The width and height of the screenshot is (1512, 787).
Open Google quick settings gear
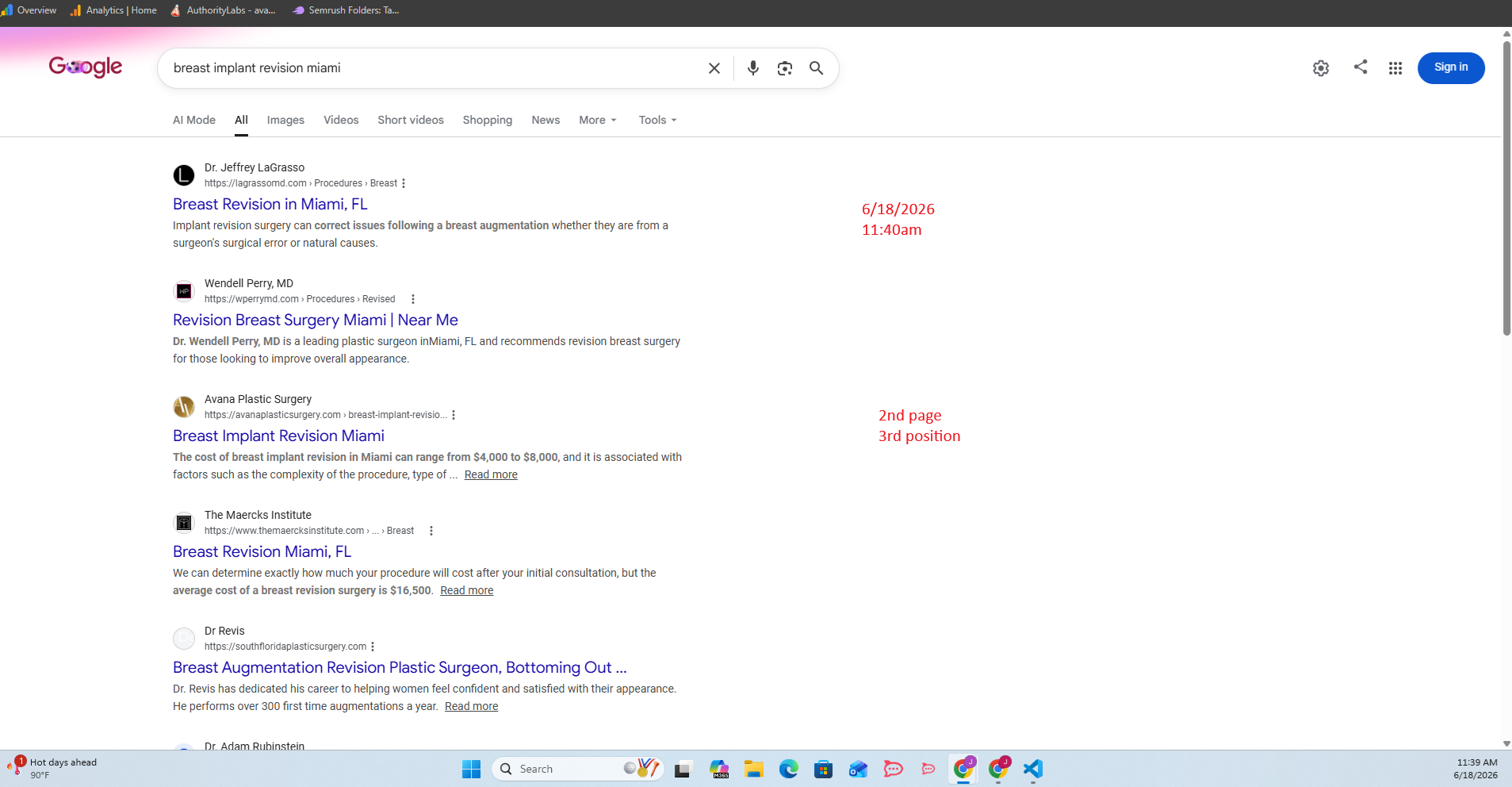[x=1321, y=68]
